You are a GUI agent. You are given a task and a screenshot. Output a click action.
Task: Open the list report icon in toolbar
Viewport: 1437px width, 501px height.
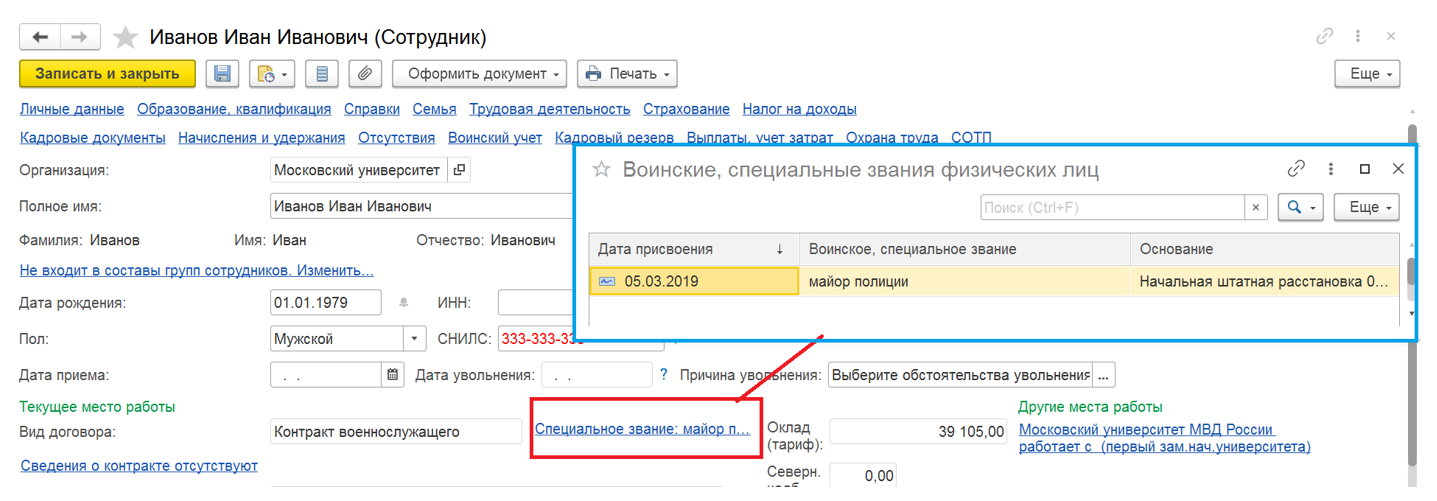(321, 74)
